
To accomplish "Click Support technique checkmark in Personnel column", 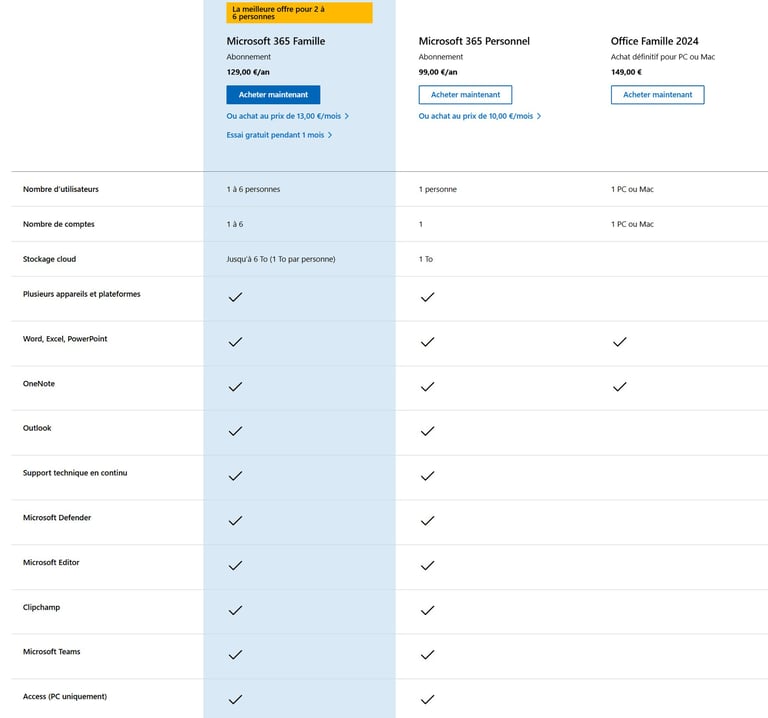I will point(427,476).
